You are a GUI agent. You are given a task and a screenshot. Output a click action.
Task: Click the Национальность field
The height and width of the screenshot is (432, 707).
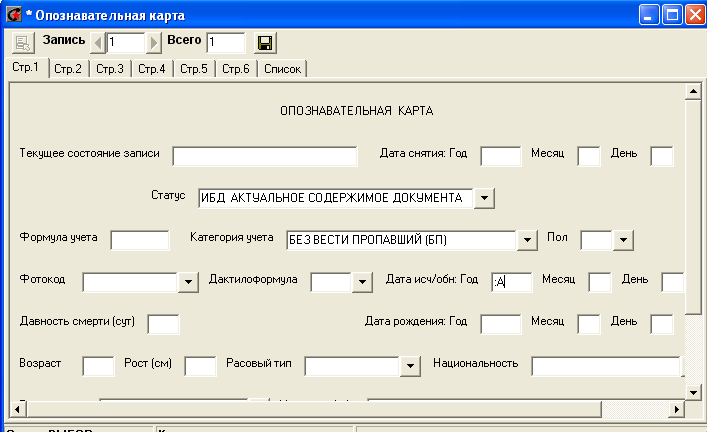tap(607, 366)
